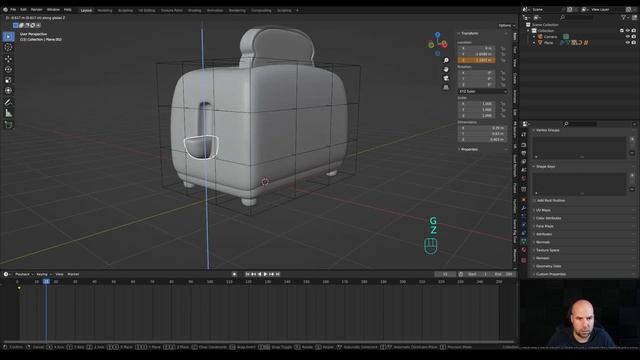Toggle the camera view gizmo icon
Screen dimensions: 640x360
[x=446, y=78]
